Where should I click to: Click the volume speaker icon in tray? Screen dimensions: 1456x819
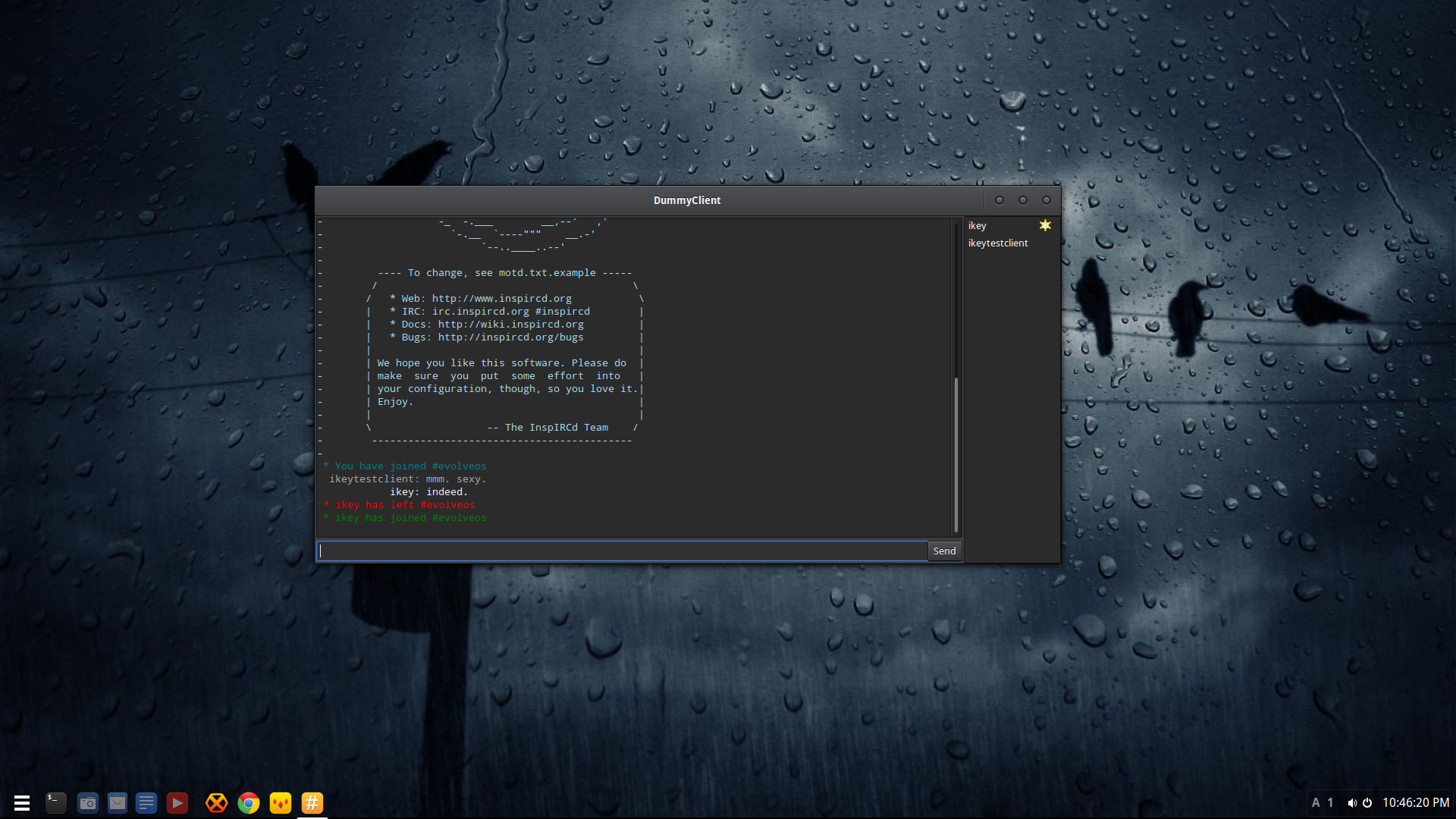[x=1352, y=802]
